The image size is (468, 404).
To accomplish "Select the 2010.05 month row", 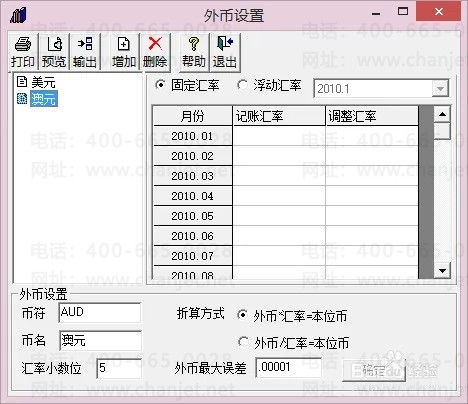I will 193,216.
